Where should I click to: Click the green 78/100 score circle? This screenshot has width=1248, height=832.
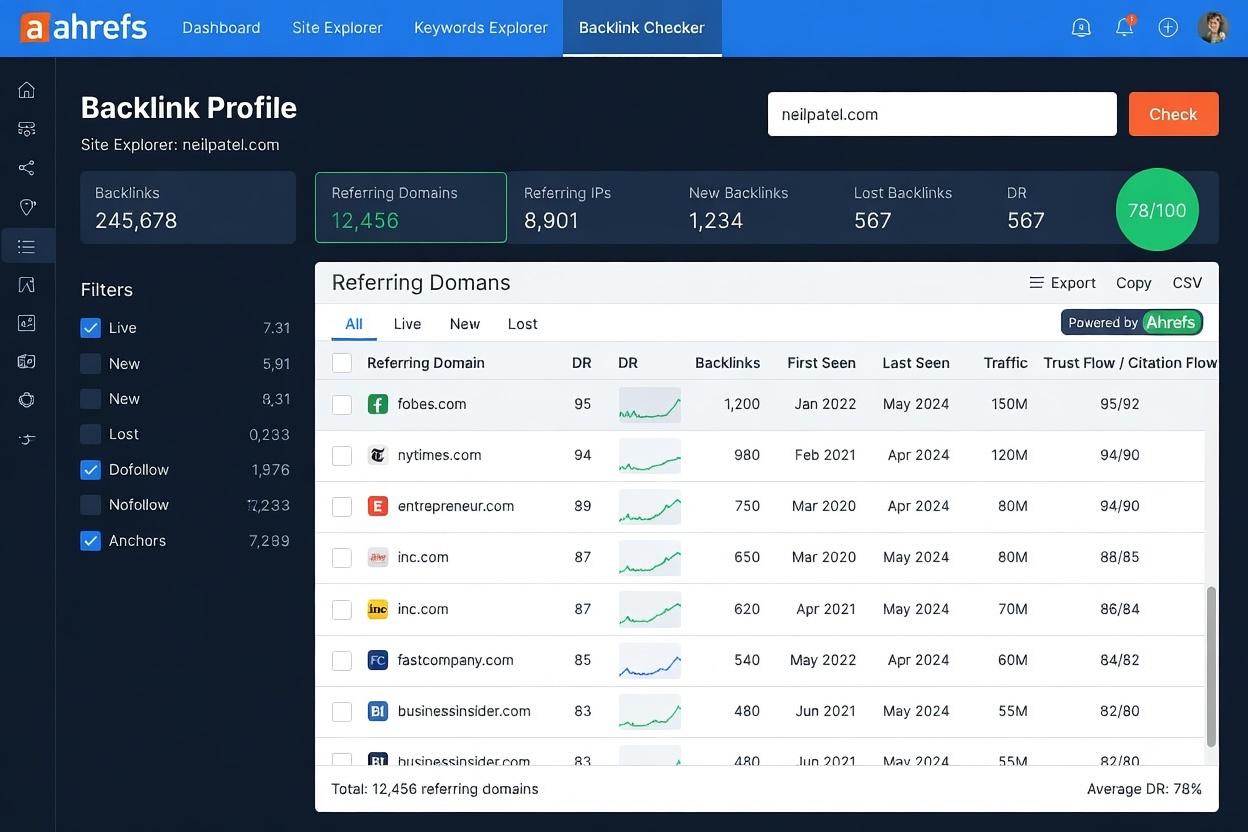(x=1157, y=210)
